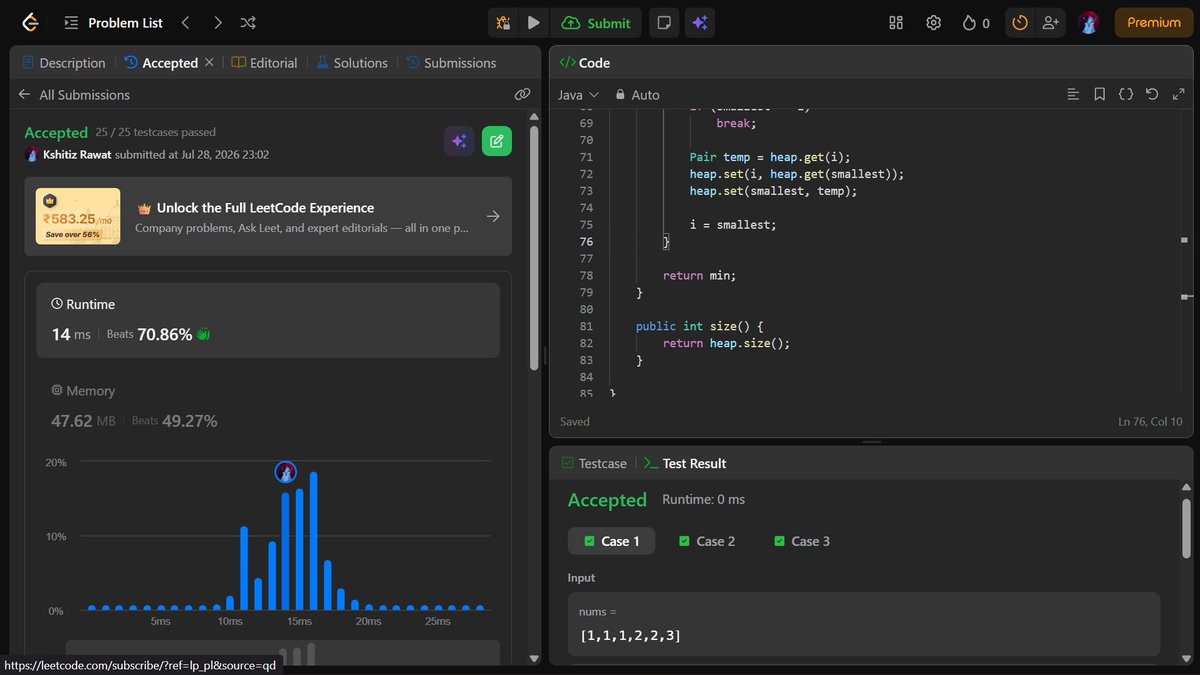
Task: Switch to the Description tab
Action: 63,62
